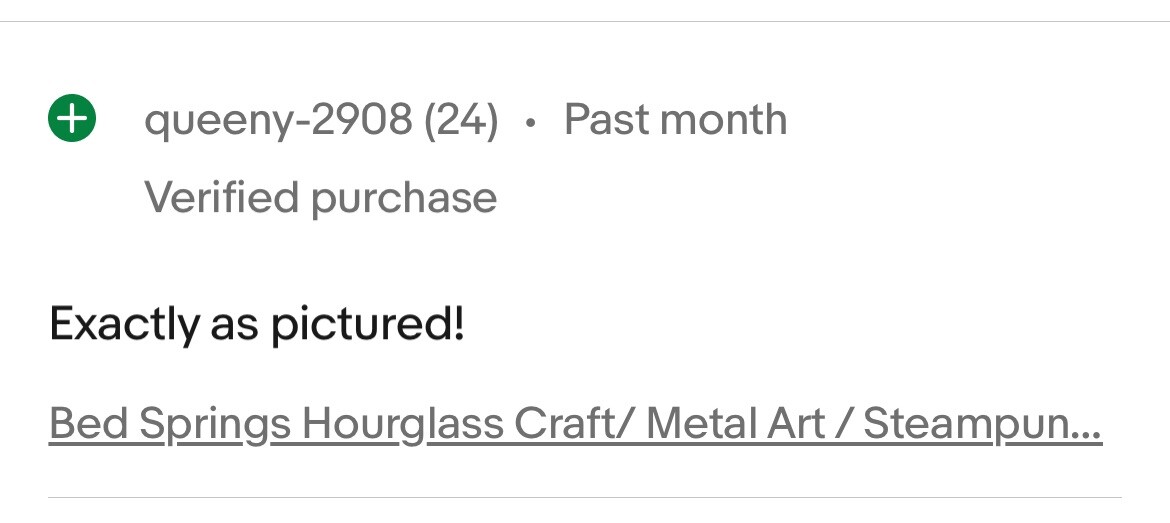Click the truncated 'Steampun...' link text
Viewport: 1170px width, 523px height.
tap(980, 423)
